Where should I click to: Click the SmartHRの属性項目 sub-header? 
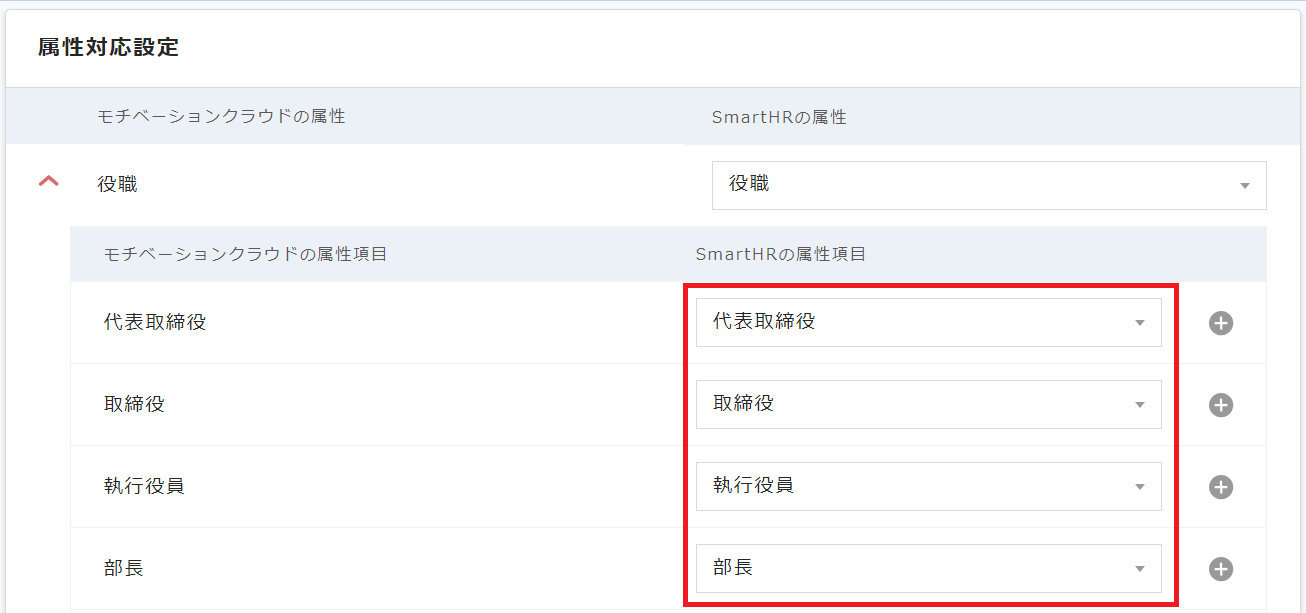[x=781, y=254]
